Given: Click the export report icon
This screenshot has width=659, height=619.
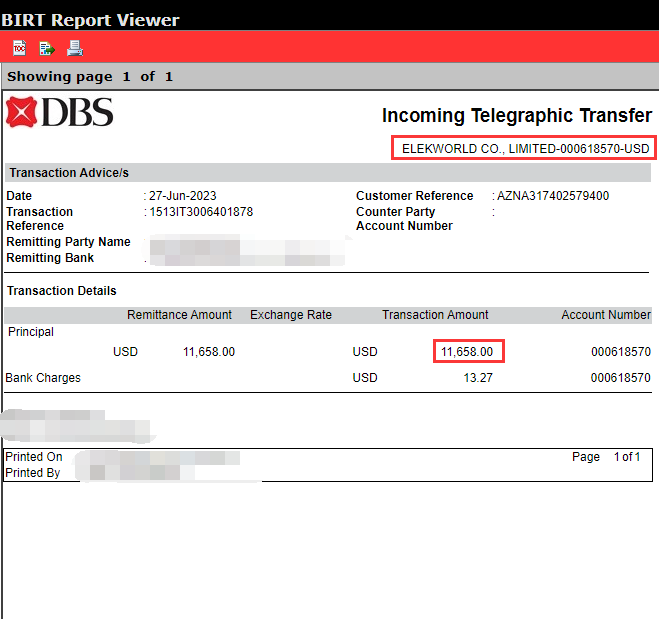Looking at the screenshot, I should click(47, 48).
